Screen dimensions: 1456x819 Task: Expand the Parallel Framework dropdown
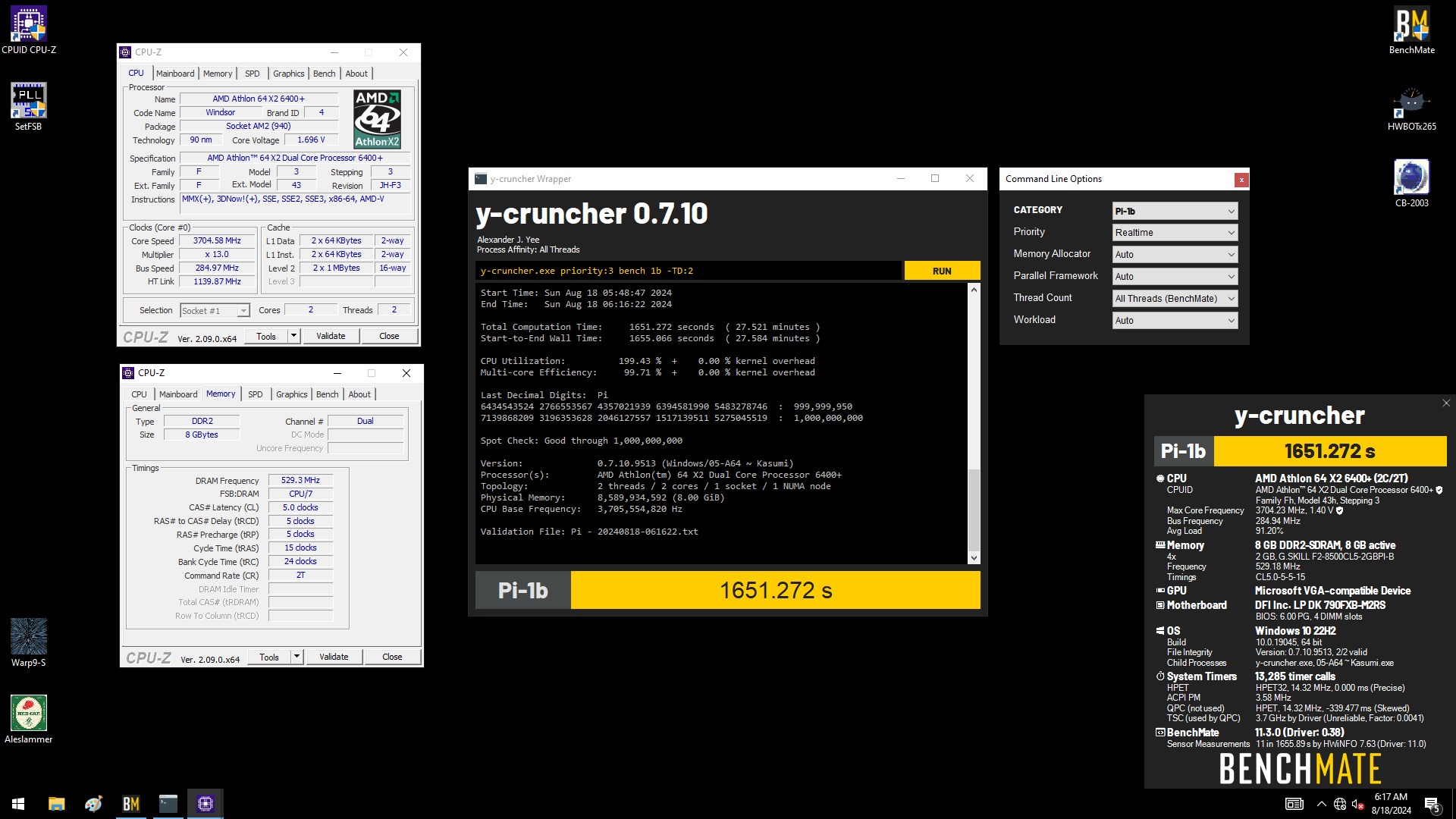1175,277
